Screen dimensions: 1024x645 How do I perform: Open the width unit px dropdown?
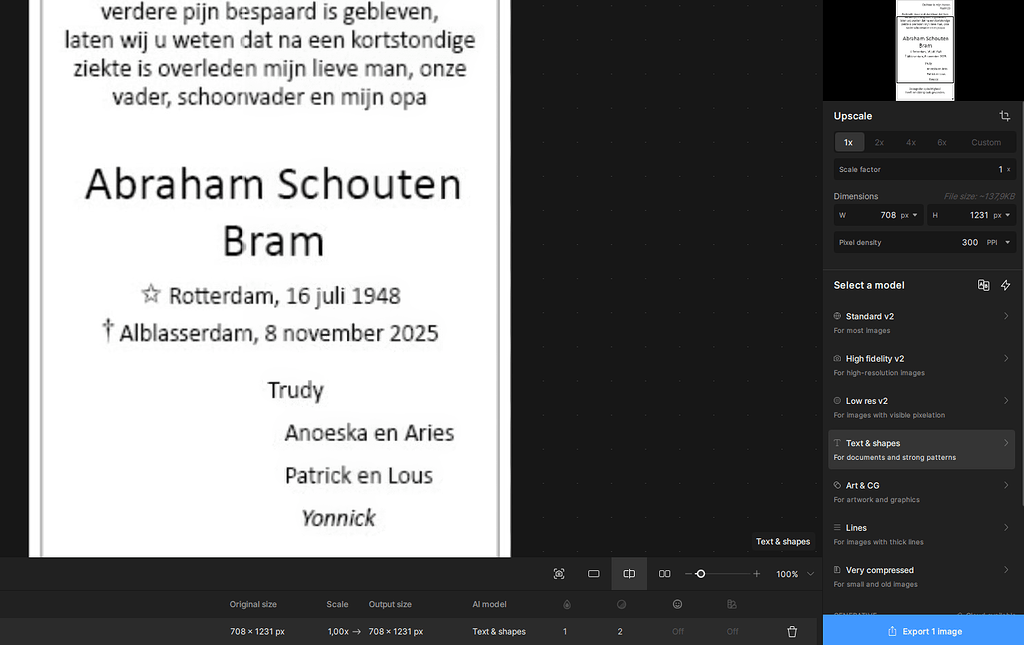click(x=908, y=215)
